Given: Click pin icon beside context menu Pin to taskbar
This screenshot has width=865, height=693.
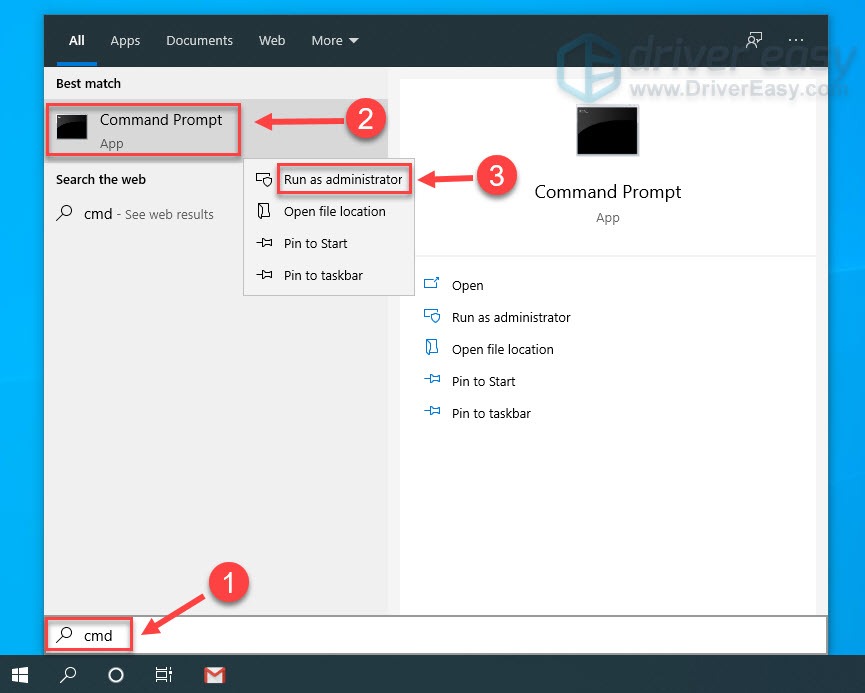Looking at the screenshot, I should (264, 275).
